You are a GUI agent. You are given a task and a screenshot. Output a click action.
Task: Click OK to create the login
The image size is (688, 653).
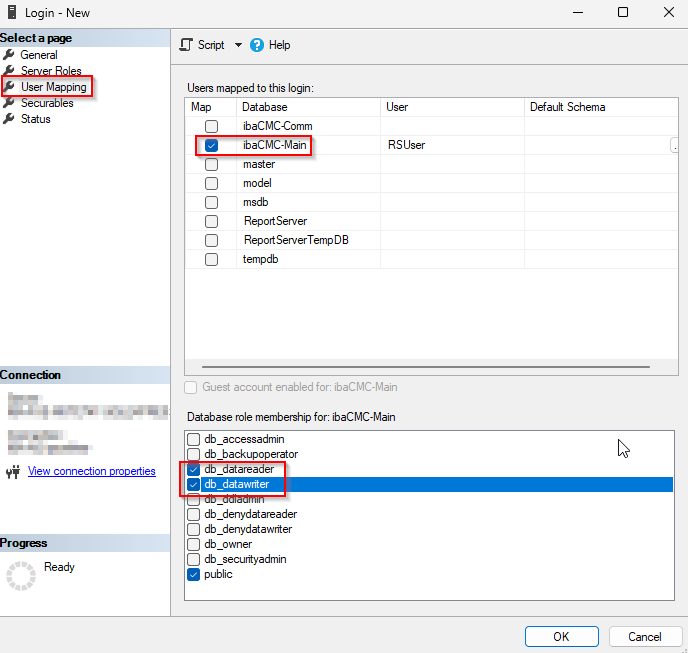tap(562, 636)
